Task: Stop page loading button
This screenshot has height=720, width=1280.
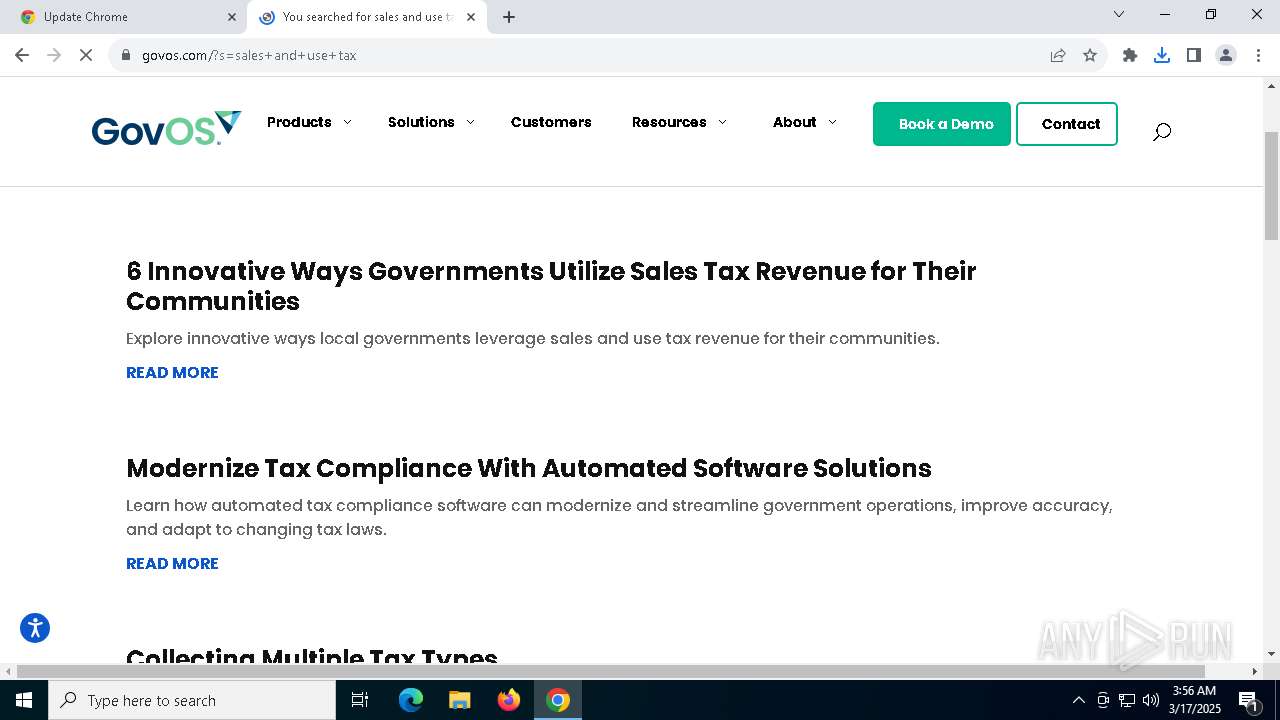Action: (86, 55)
